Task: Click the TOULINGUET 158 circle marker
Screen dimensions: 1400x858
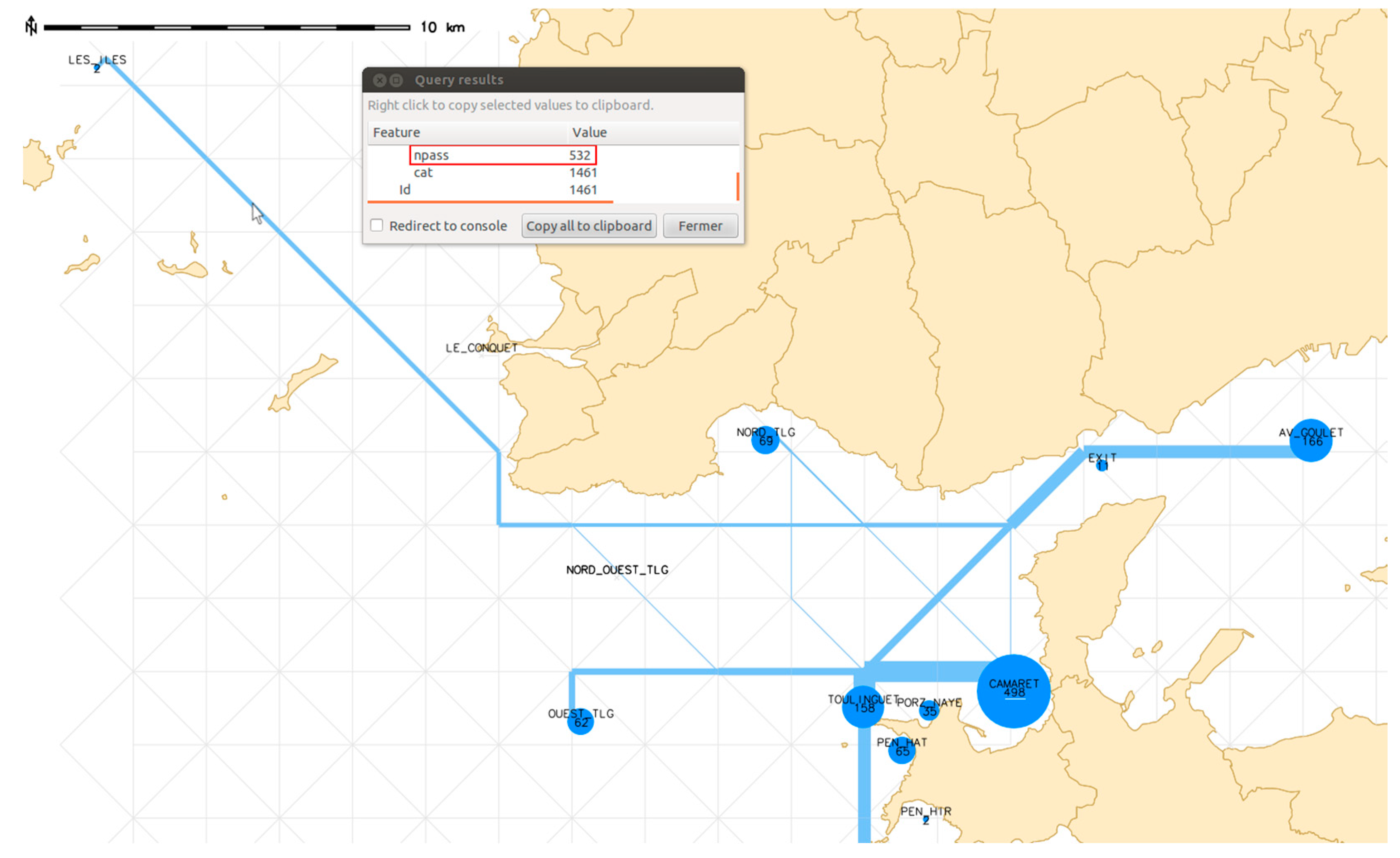Action: (x=862, y=707)
